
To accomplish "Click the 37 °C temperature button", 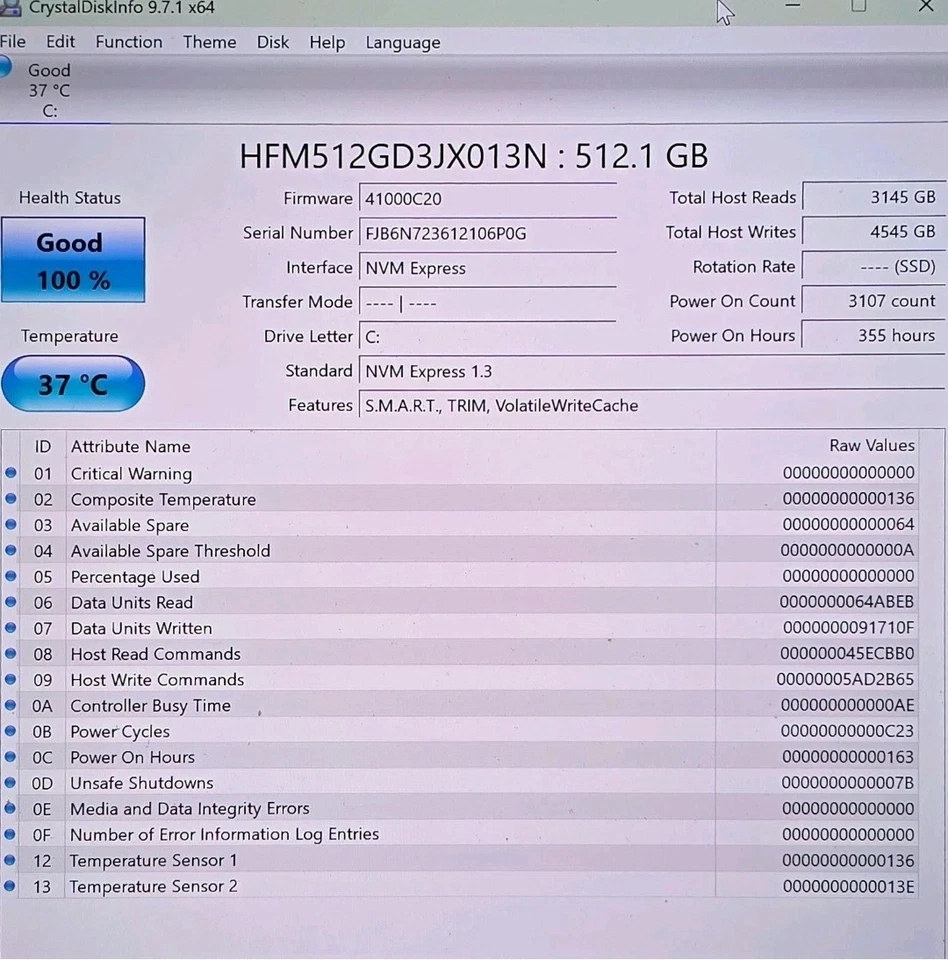I will (x=73, y=384).
